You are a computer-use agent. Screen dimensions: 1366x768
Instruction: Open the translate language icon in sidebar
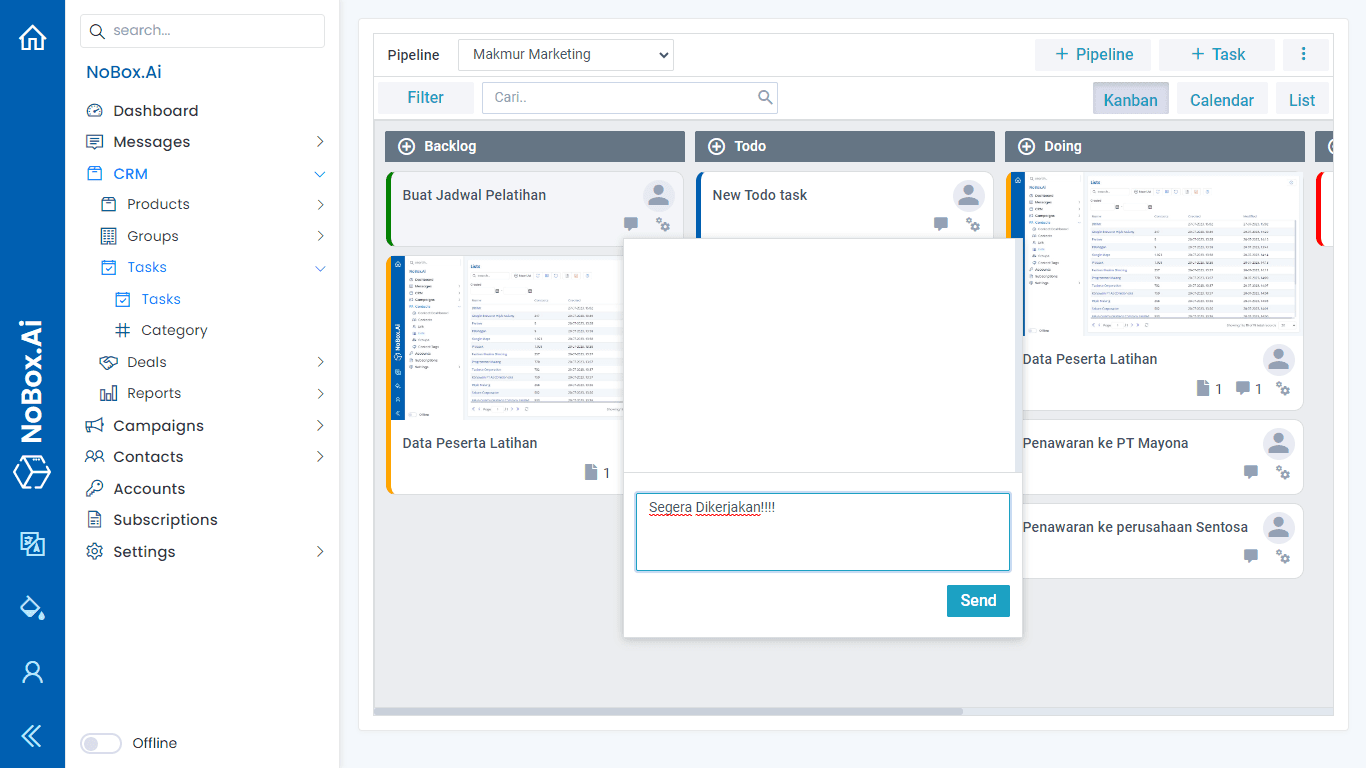(x=33, y=543)
